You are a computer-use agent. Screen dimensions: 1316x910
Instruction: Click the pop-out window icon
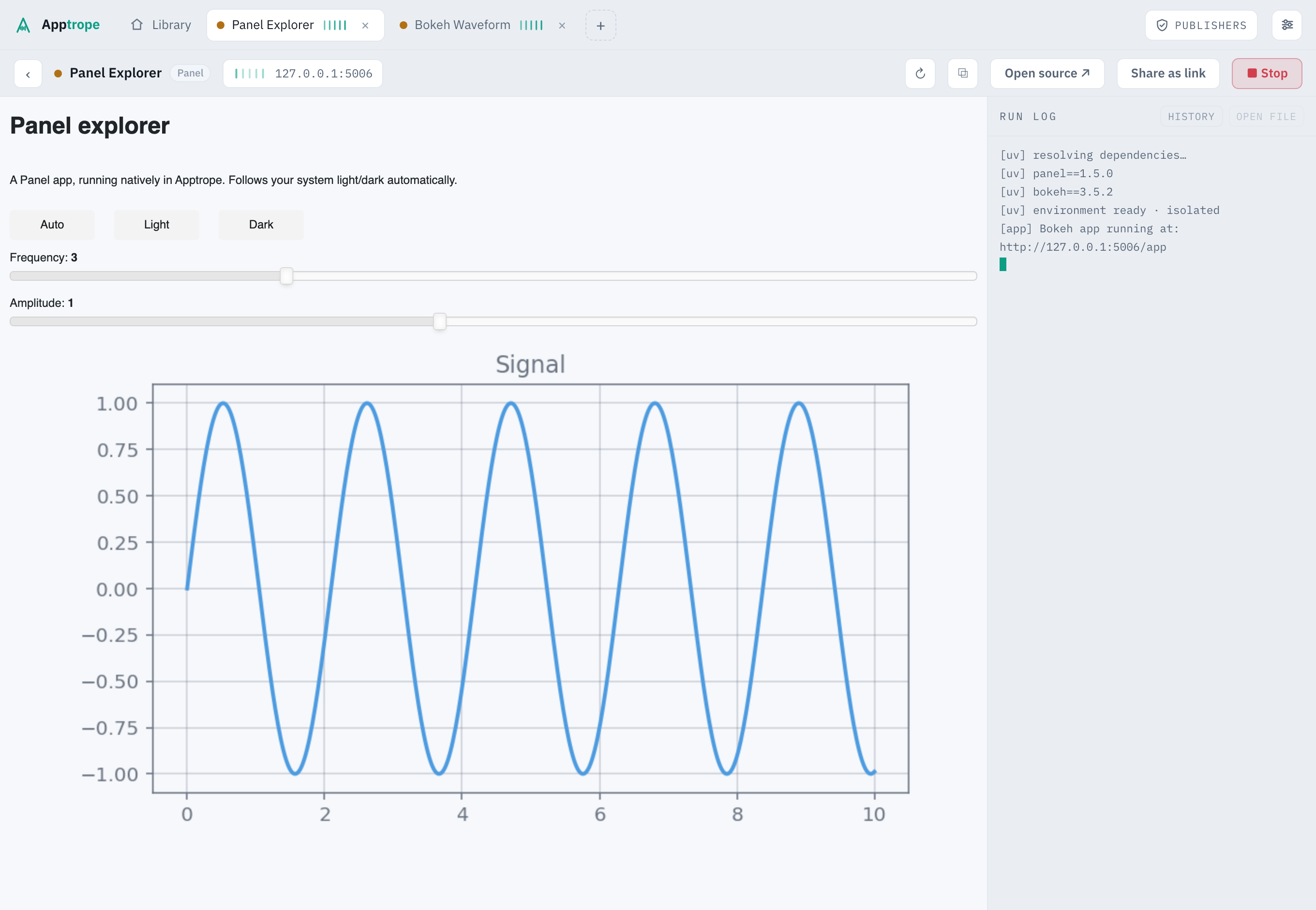click(963, 74)
